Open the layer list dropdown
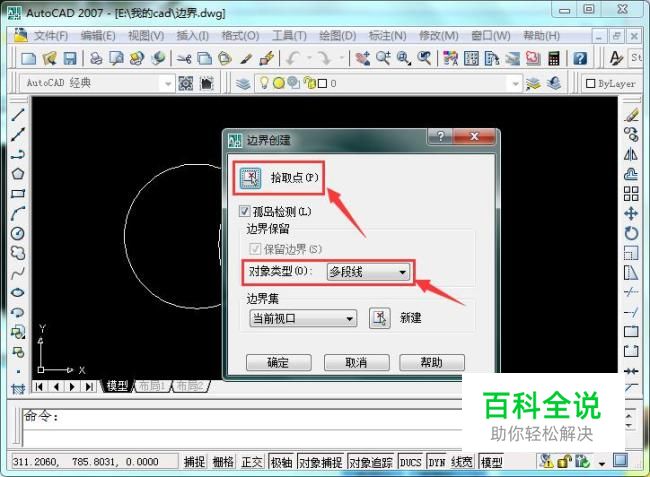 pos(515,84)
